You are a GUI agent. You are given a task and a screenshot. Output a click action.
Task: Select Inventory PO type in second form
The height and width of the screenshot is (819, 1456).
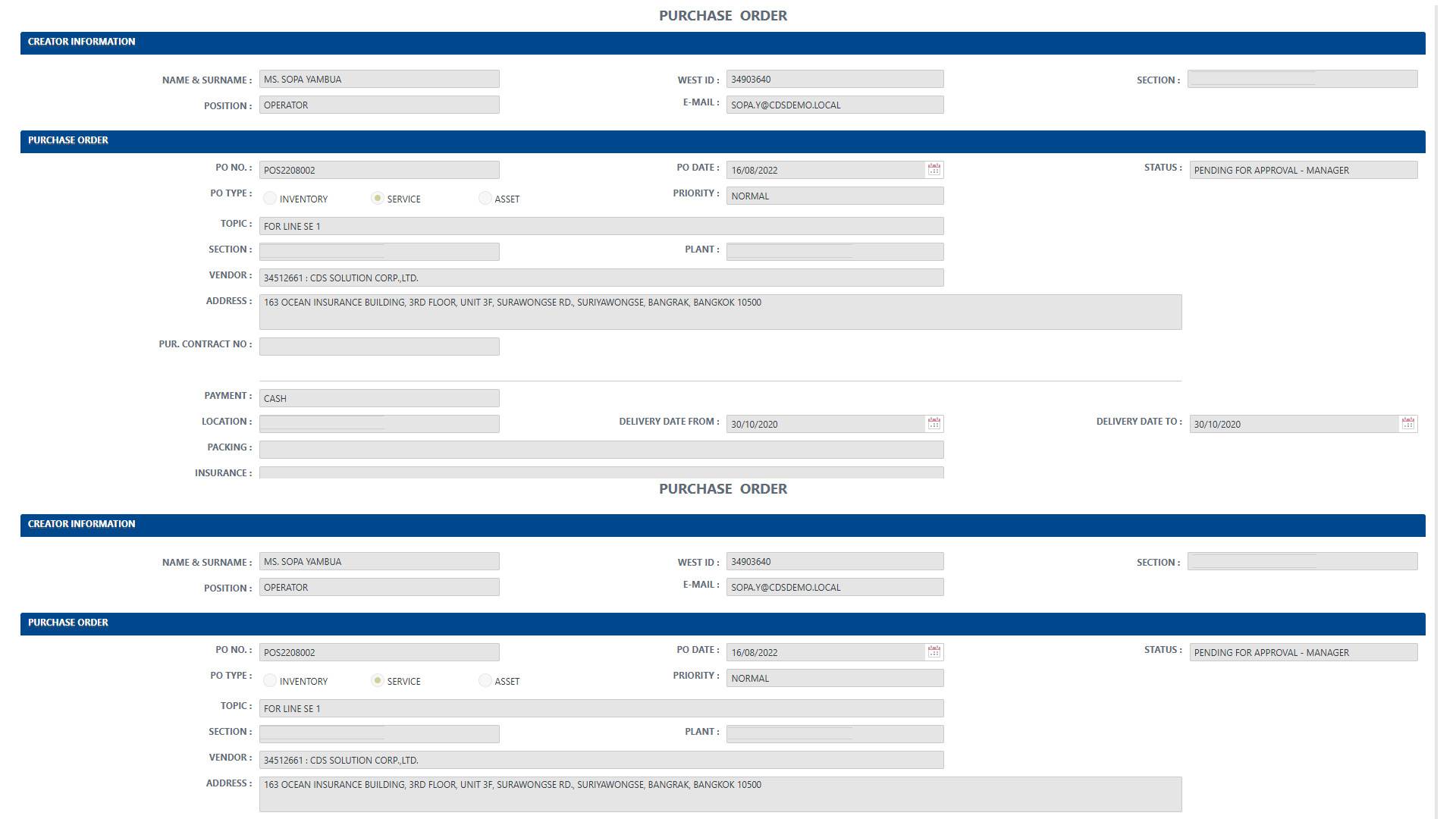[270, 680]
